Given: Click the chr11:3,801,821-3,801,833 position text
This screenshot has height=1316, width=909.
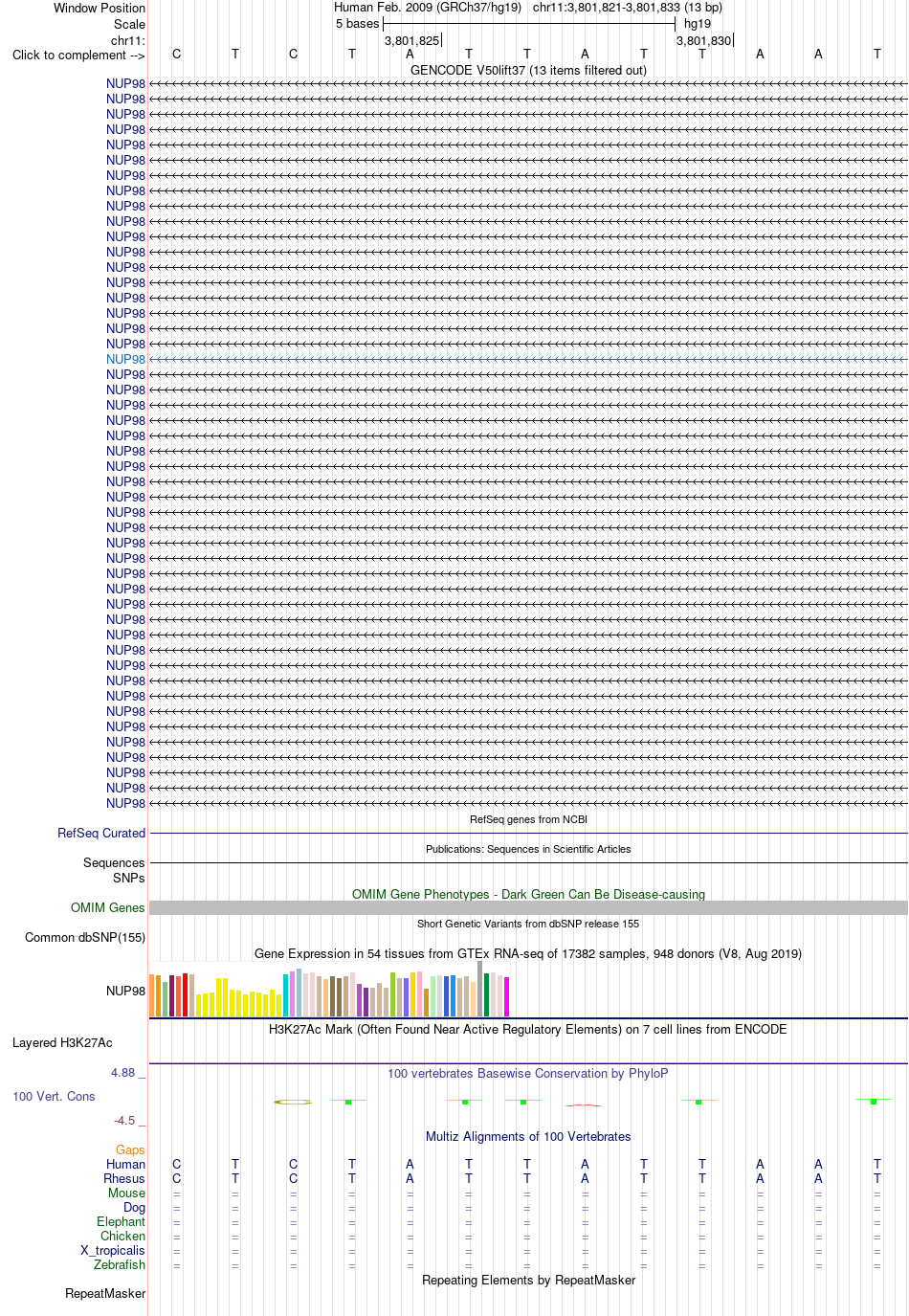Looking at the screenshot, I should (x=628, y=8).
